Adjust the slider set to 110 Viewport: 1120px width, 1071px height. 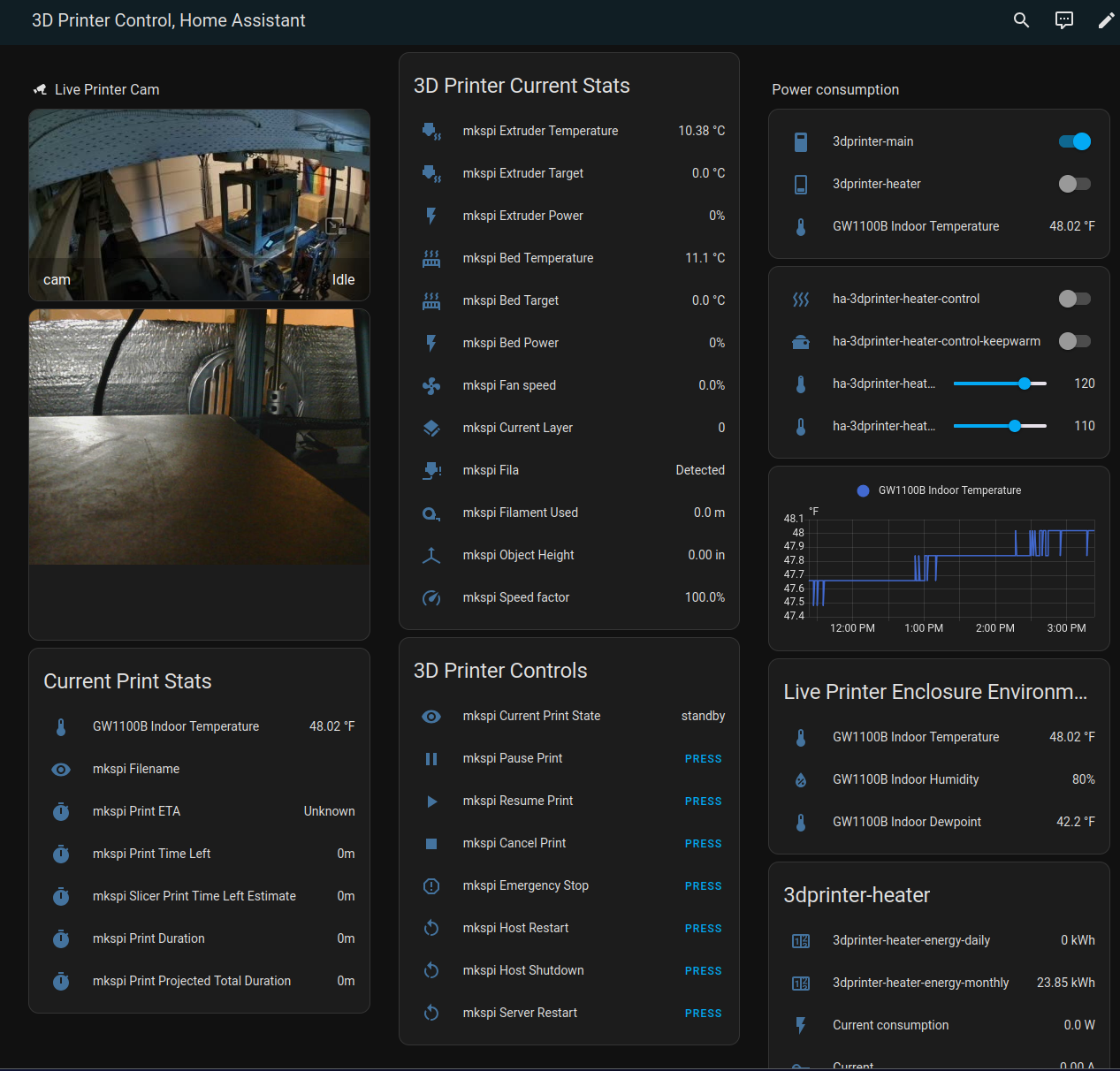coord(1000,426)
